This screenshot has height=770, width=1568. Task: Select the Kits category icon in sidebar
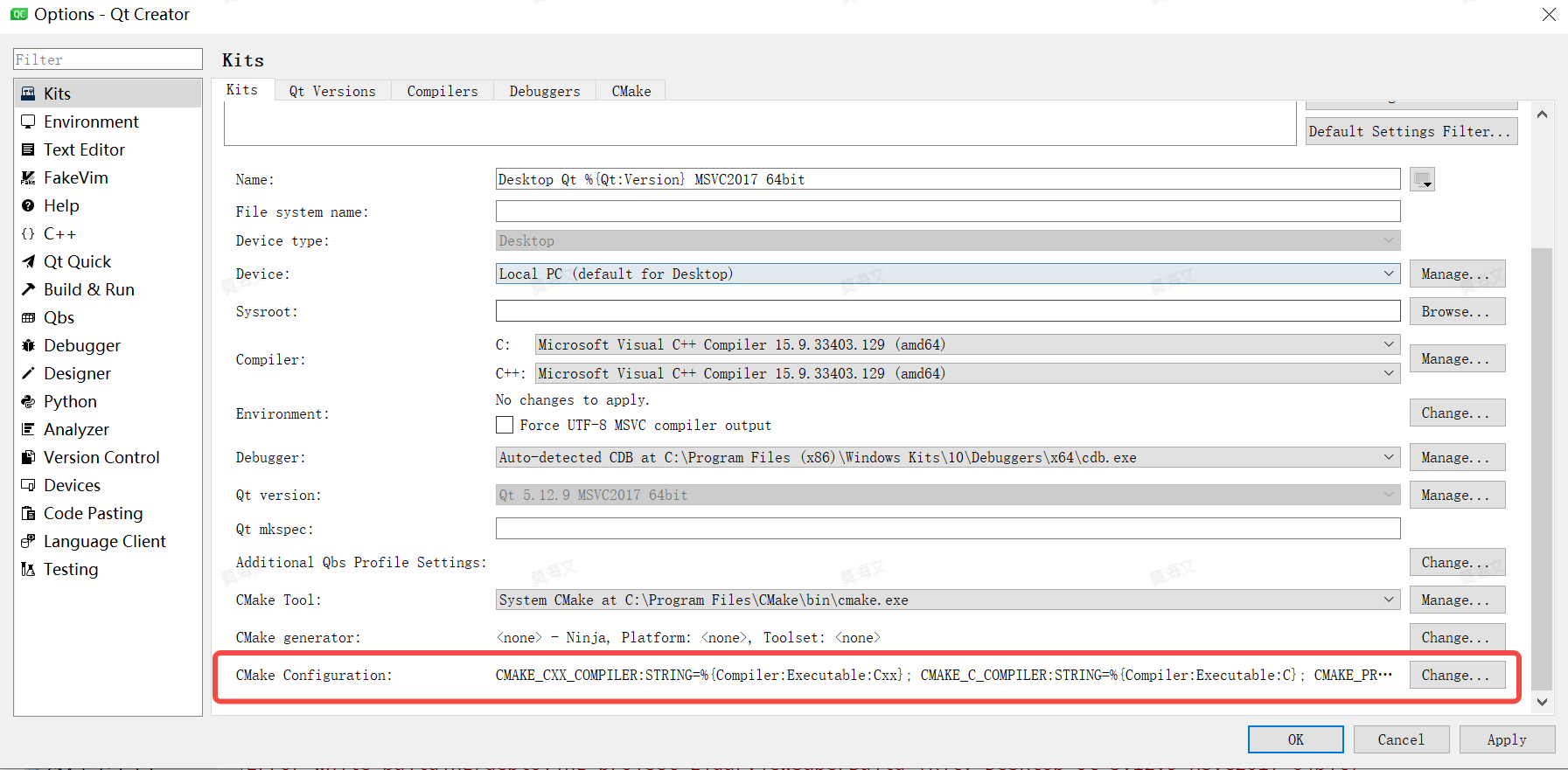tap(28, 94)
